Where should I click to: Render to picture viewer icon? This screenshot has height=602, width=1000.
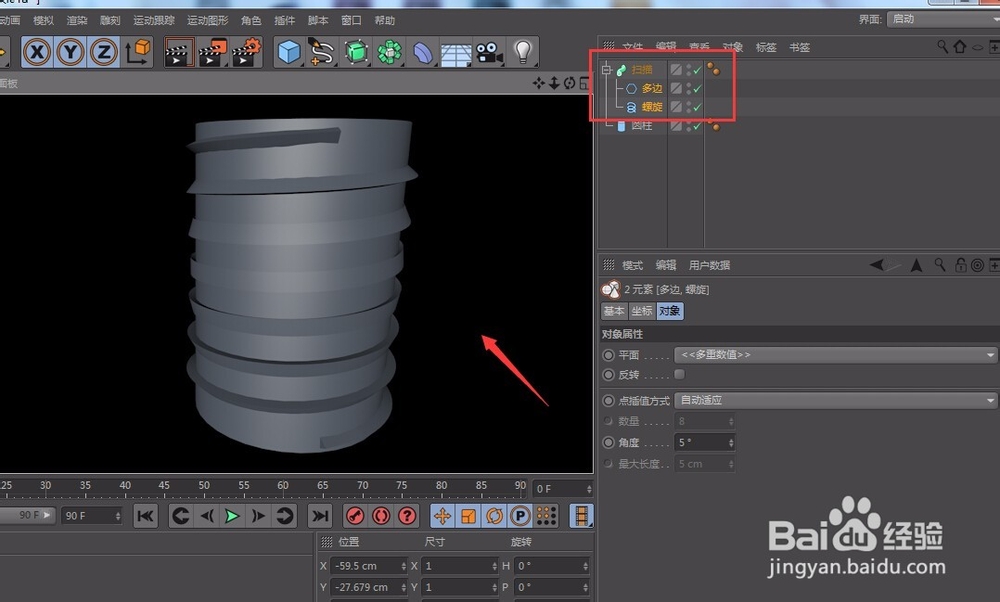212,52
